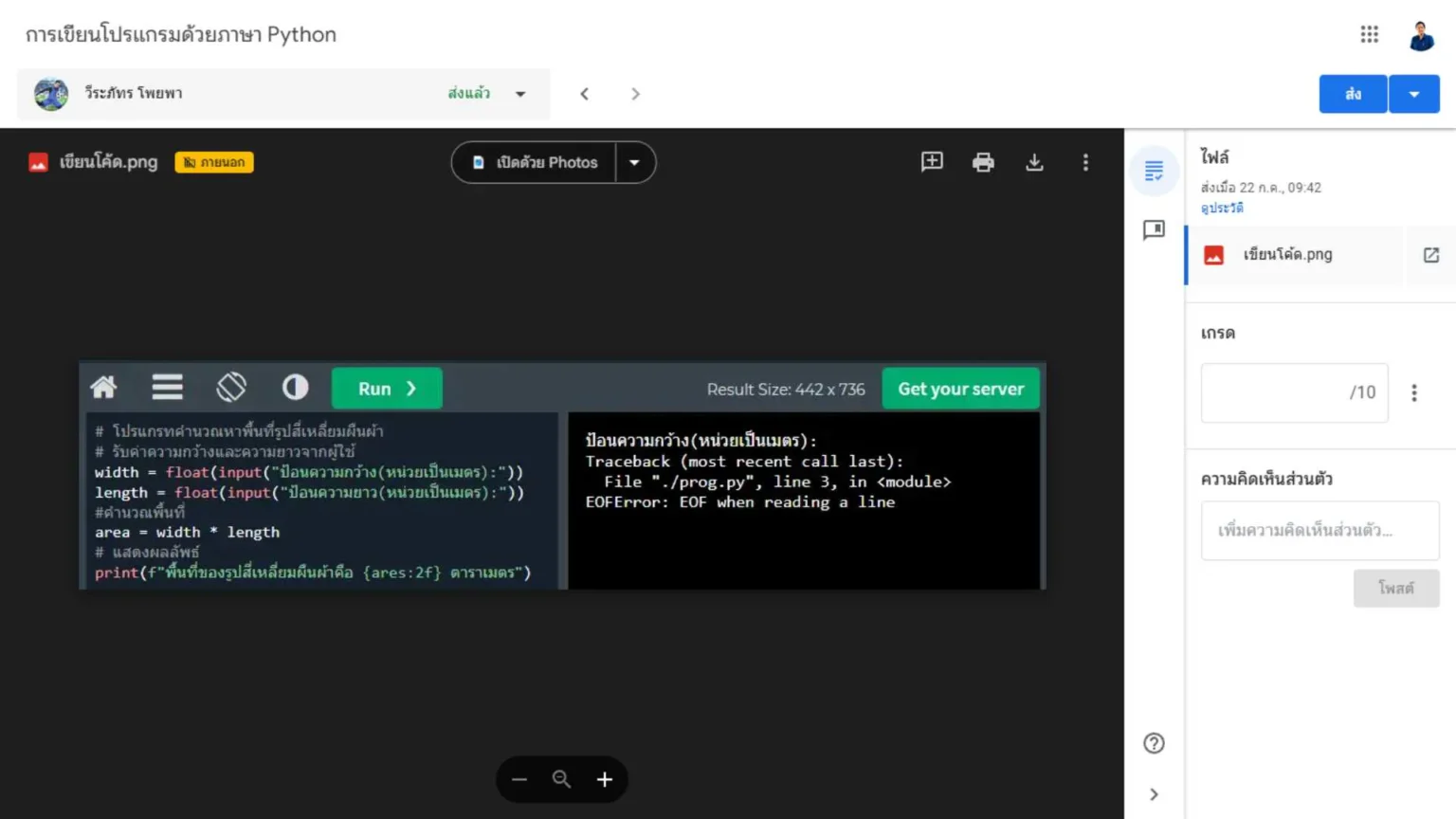Select เขียนโค้ด.png in the files list
The width and height of the screenshot is (1456, 819).
pyautogui.click(x=1294, y=255)
